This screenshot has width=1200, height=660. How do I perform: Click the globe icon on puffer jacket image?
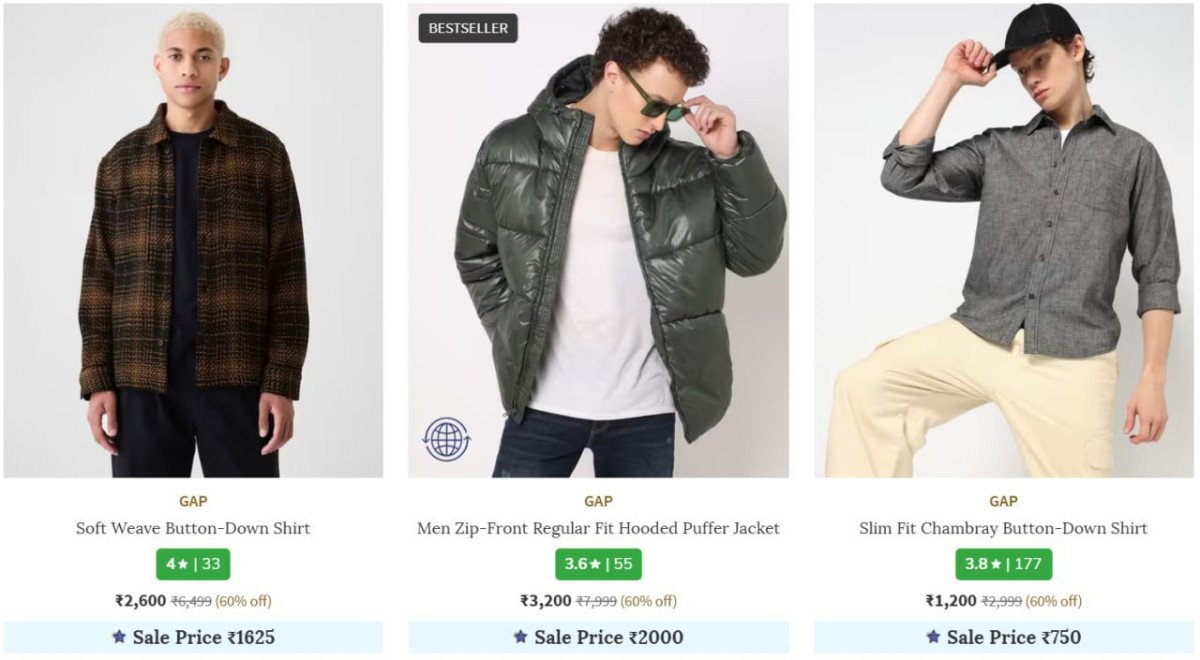tap(446, 439)
